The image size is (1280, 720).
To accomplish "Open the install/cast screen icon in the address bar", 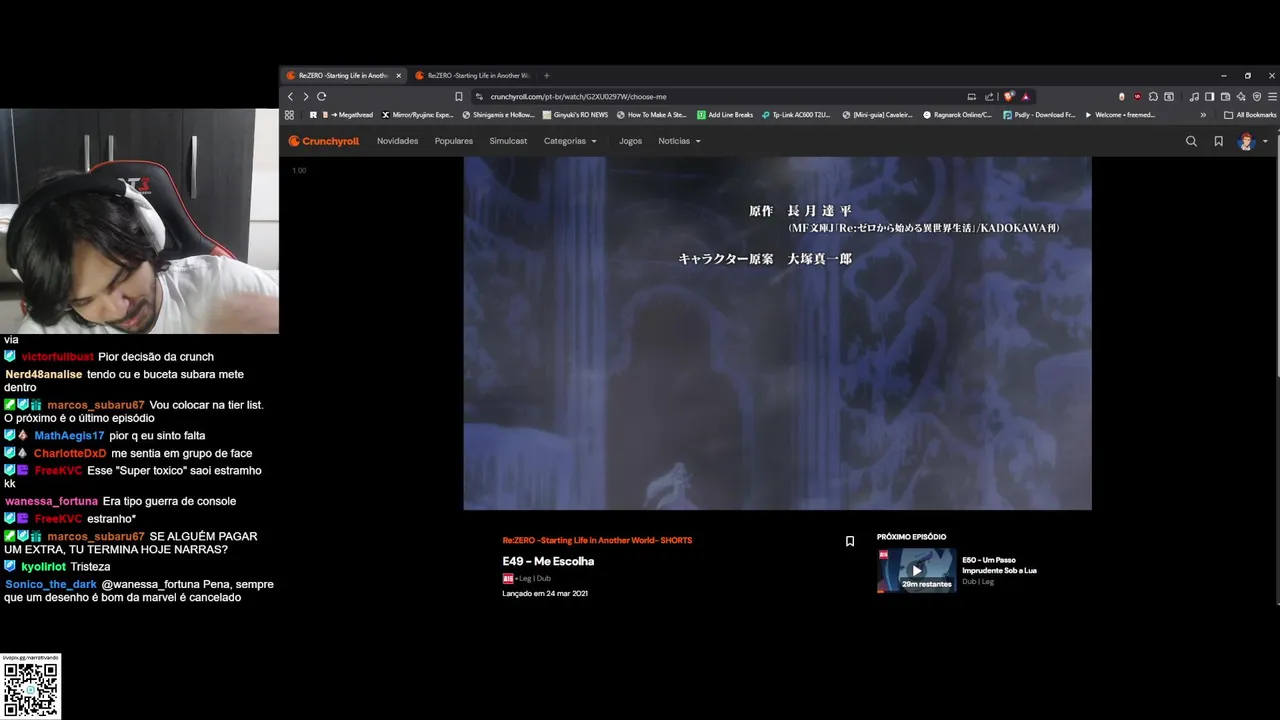I will click(971, 96).
